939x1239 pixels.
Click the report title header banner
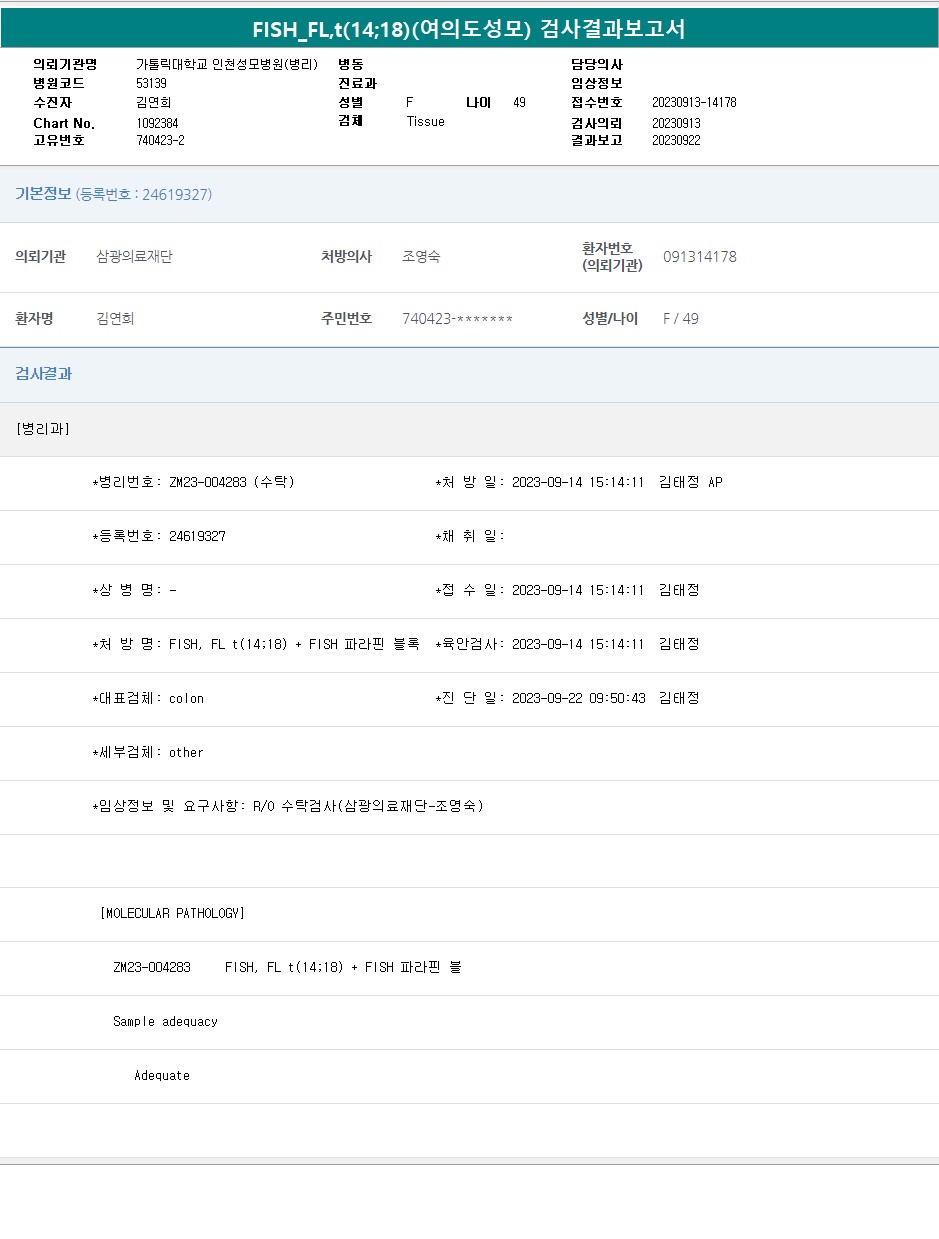[469, 29]
